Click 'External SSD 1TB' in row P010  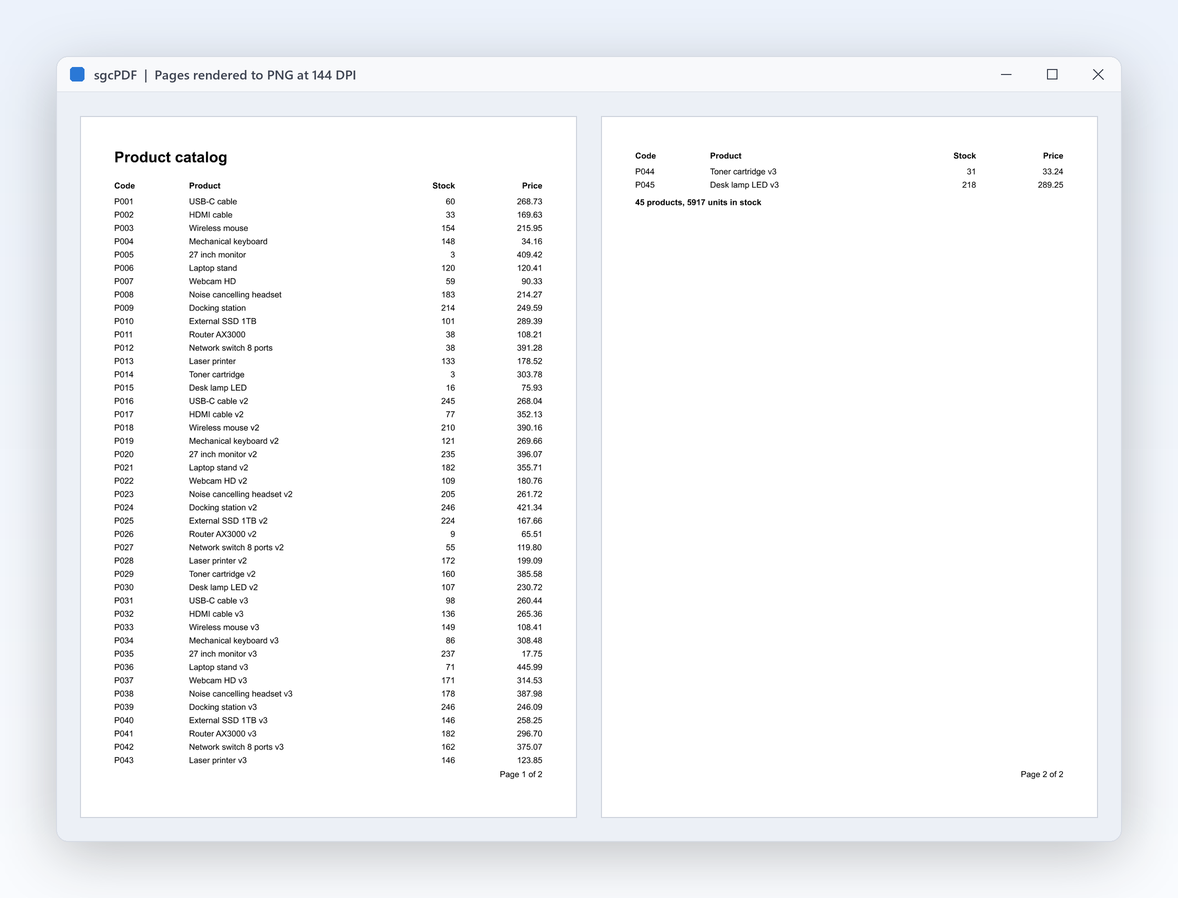pos(222,321)
